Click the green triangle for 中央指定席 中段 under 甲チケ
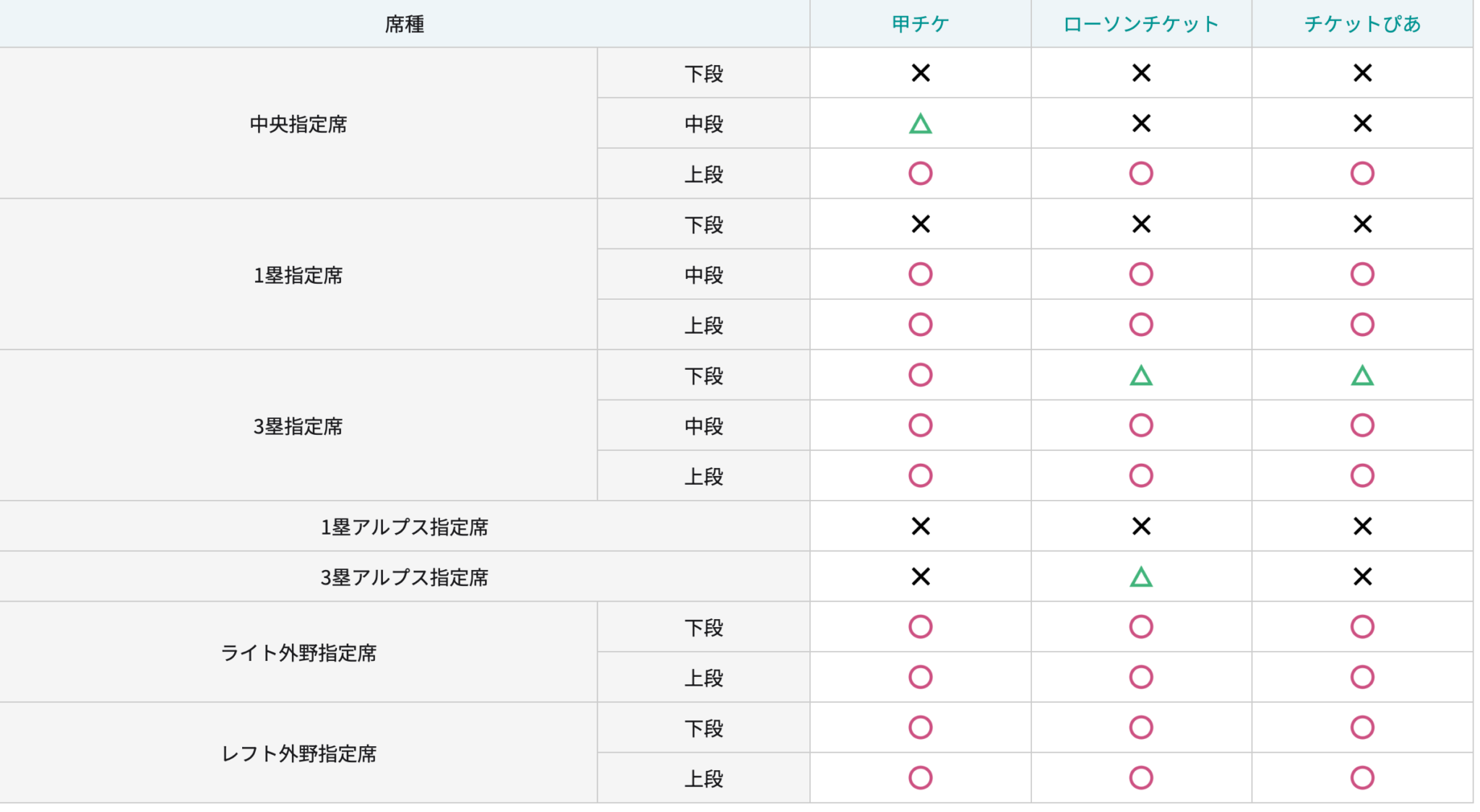This screenshot has height=812, width=1480. 920,124
